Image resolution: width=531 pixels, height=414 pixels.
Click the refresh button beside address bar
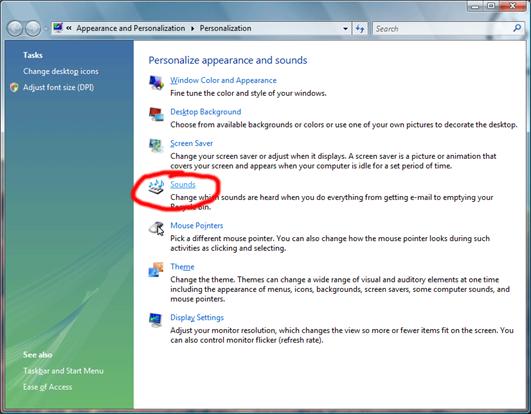point(360,28)
